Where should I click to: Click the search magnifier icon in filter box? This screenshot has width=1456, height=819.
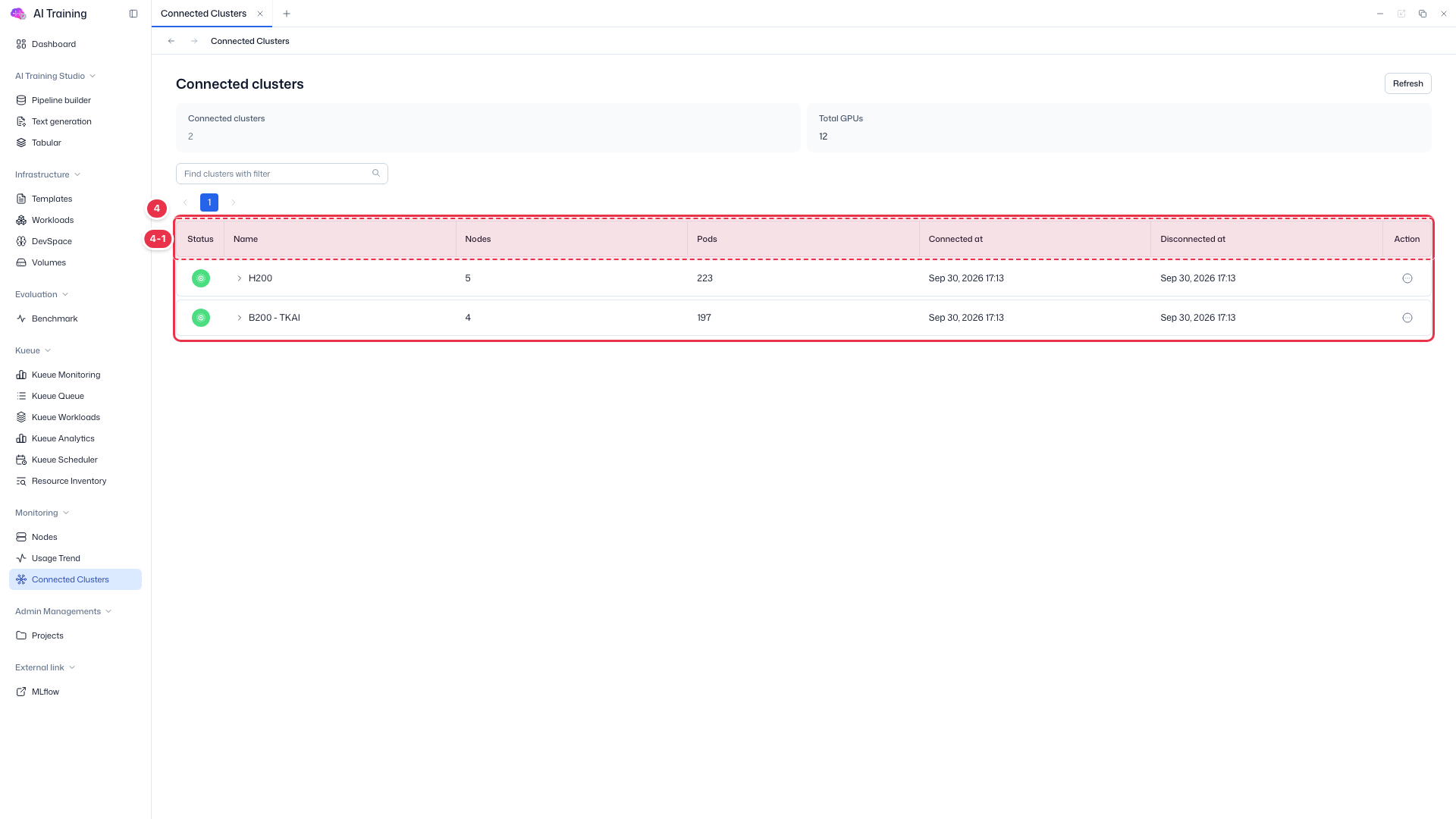[376, 174]
